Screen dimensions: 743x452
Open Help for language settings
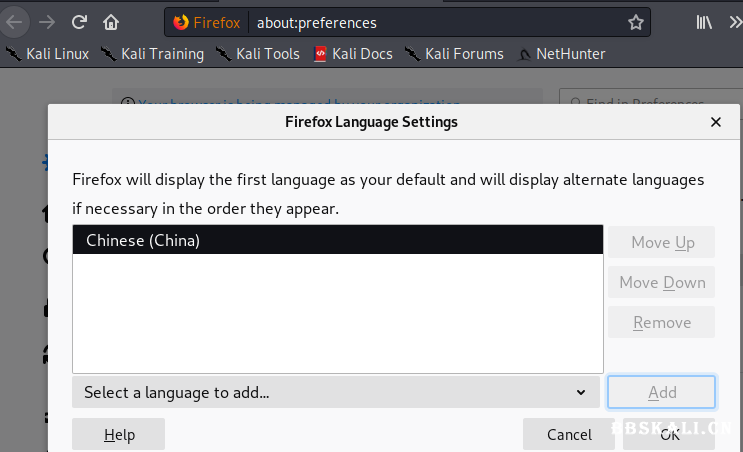119,434
